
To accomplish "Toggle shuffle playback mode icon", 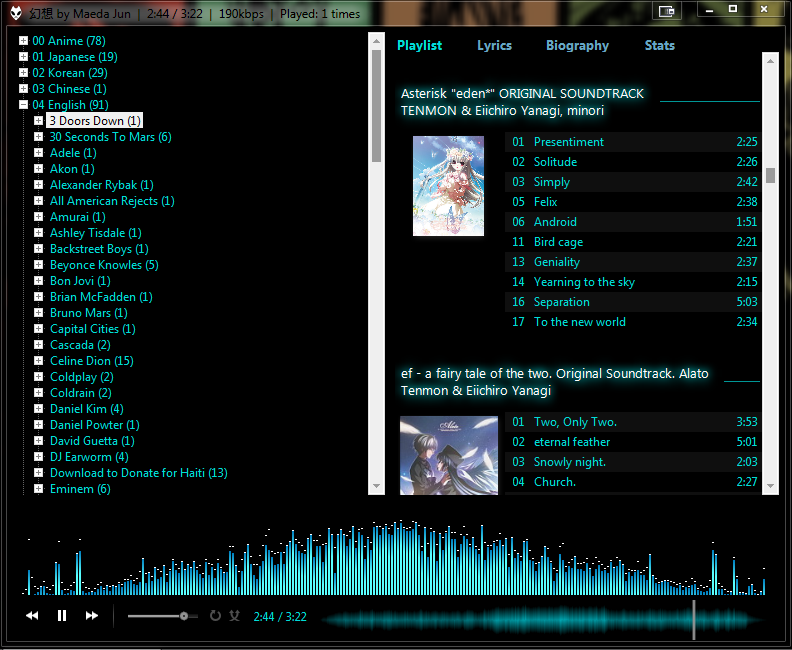I will [x=234, y=615].
